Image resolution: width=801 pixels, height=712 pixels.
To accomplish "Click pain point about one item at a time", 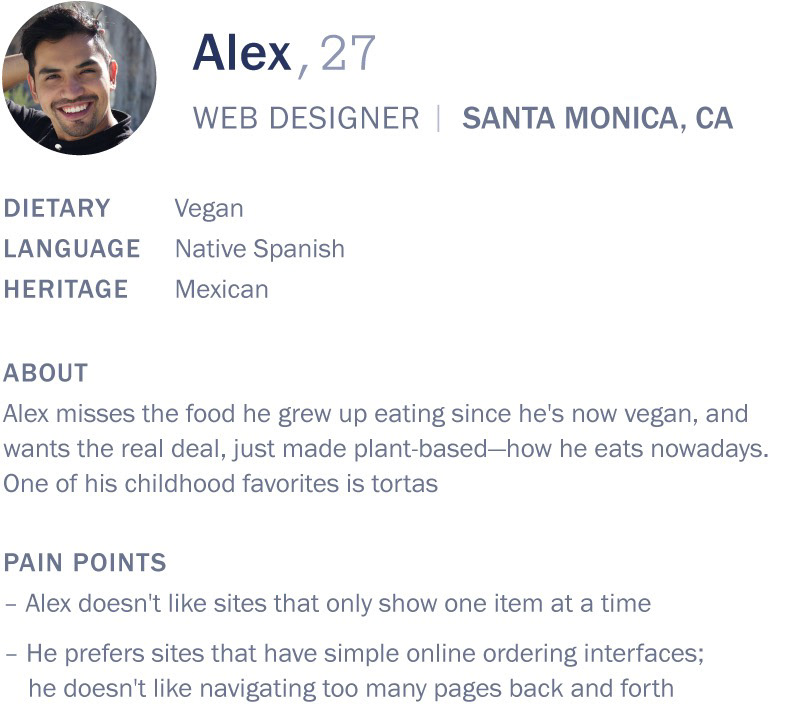I will [328, 604].
